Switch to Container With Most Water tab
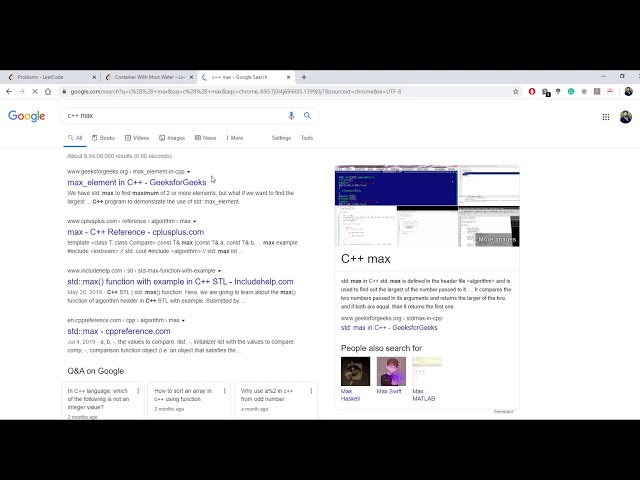 pyautogui.click(x=149, y=77)
